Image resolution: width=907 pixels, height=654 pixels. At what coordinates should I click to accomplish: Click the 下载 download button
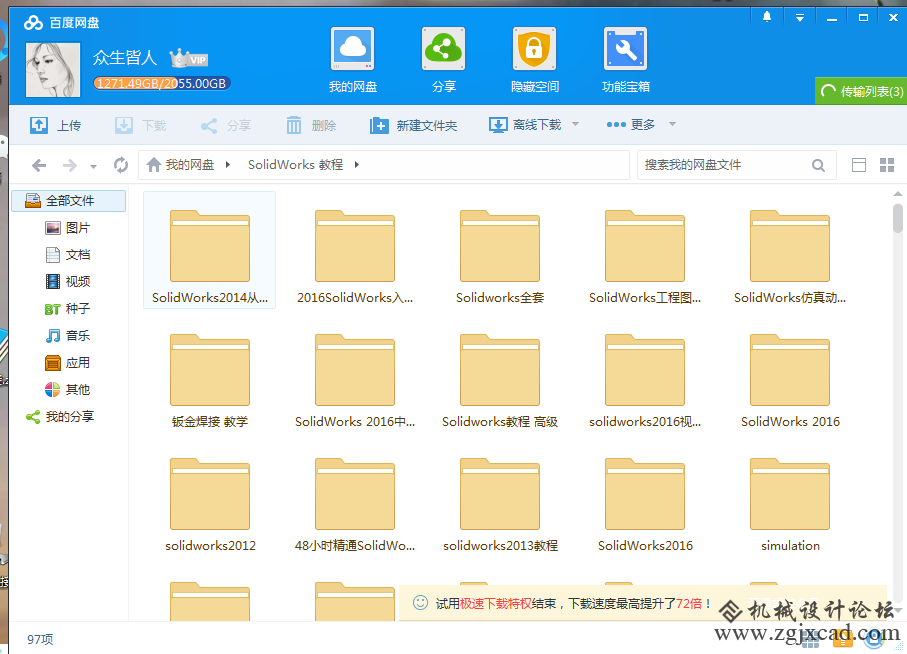pos(141,125)
